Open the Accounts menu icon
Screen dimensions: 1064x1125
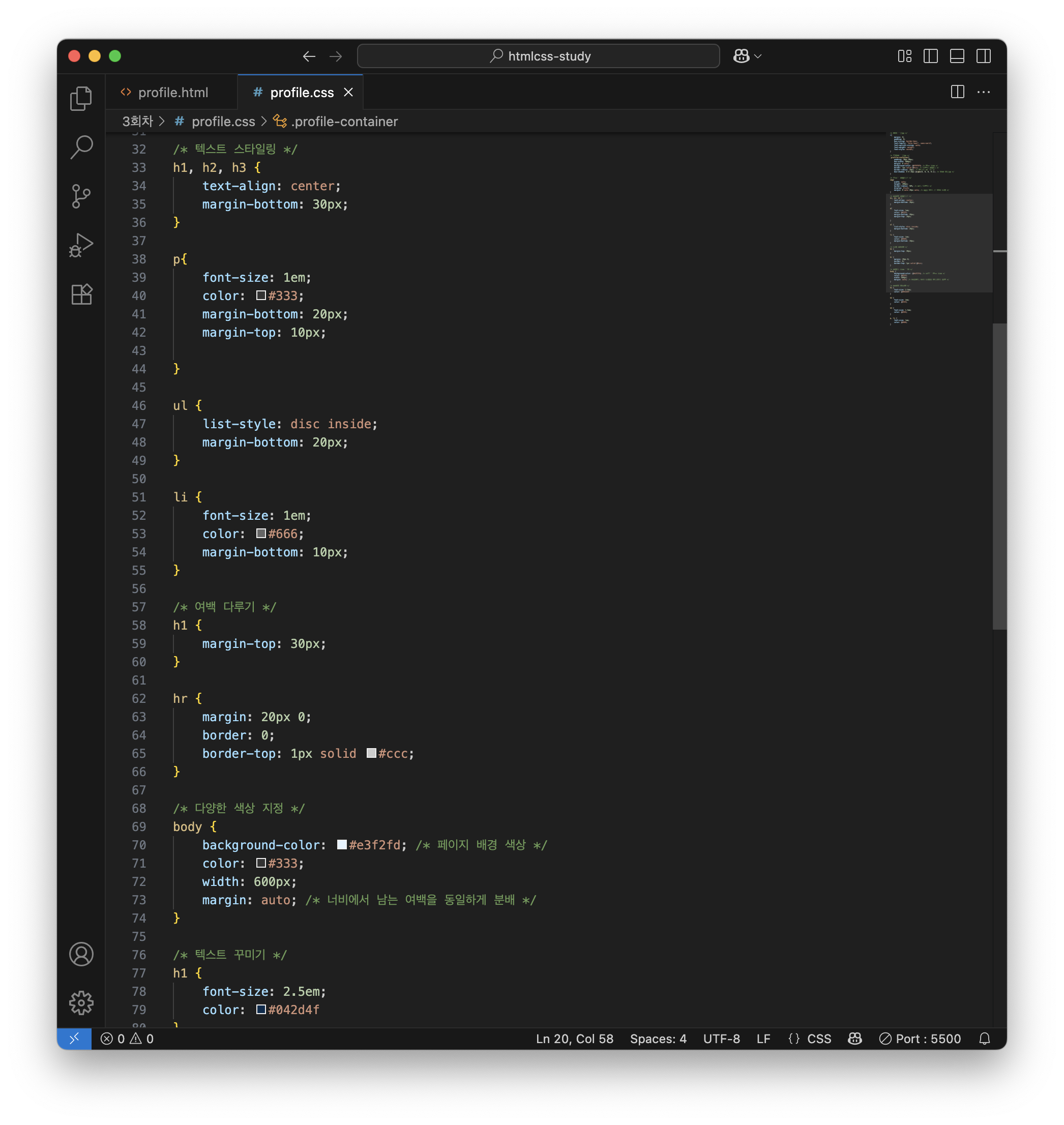tap(81, 954)
